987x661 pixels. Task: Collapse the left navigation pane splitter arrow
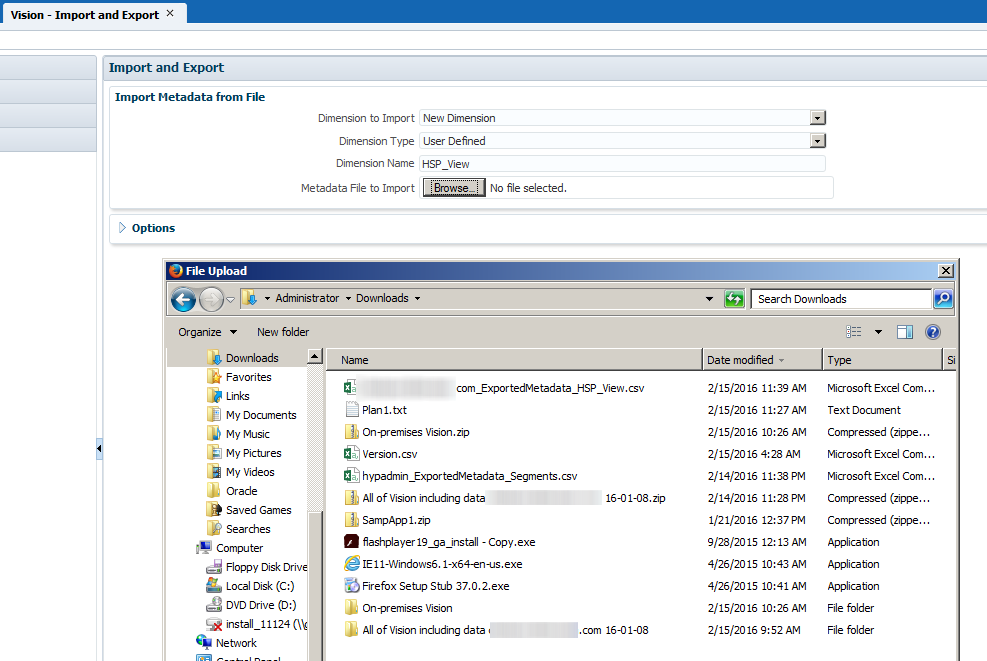(x=99, y=449)
